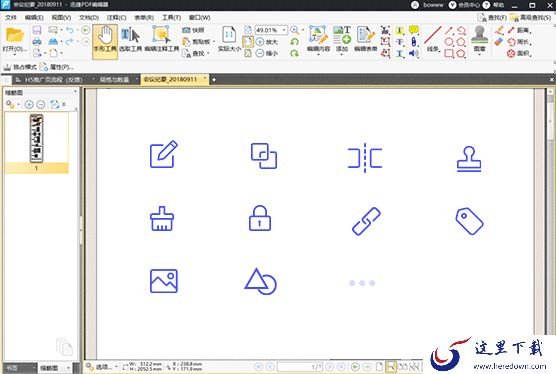The height and width of the screenshot is (374, 556).
Task: Open the 文件 menu
Action: [11, 17]
